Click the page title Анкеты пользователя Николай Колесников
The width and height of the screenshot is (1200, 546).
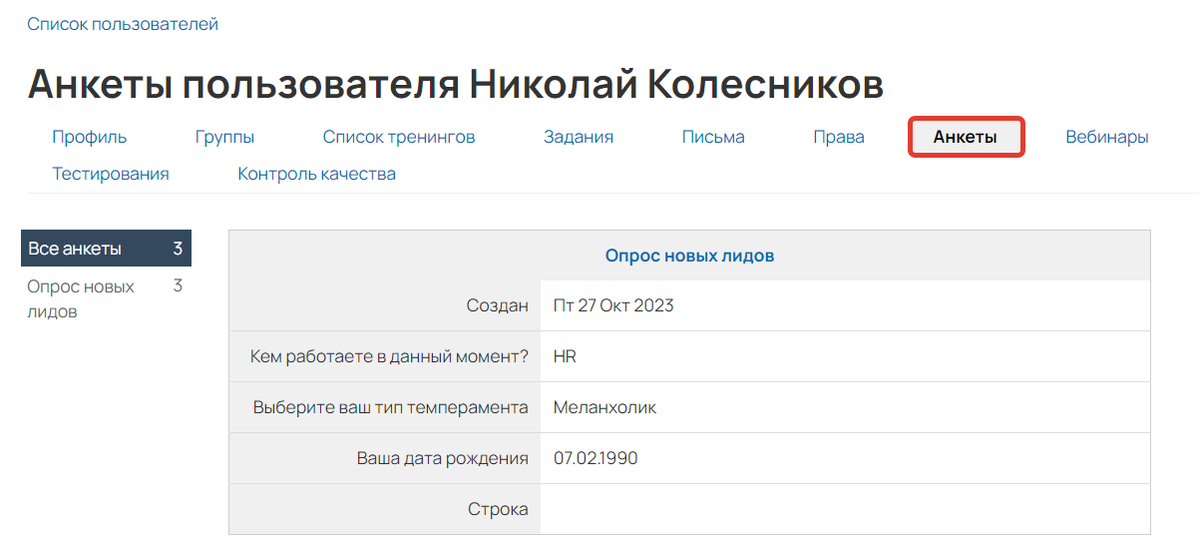455,84
